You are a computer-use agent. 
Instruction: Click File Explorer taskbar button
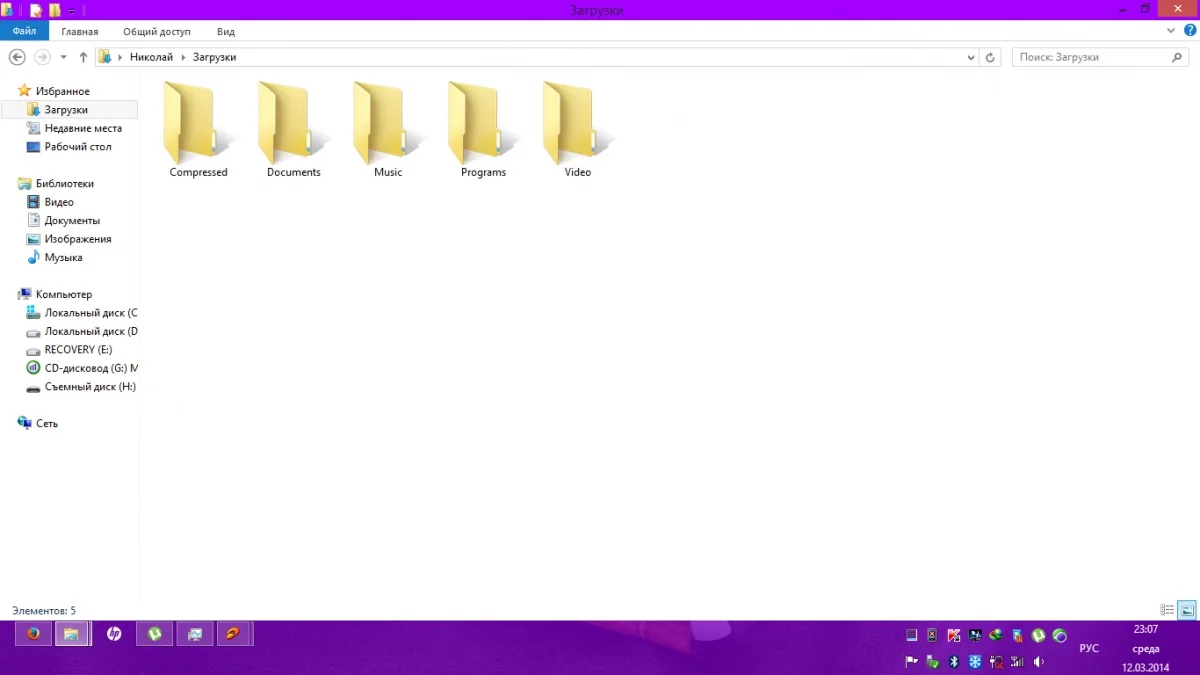click(72, 634)
